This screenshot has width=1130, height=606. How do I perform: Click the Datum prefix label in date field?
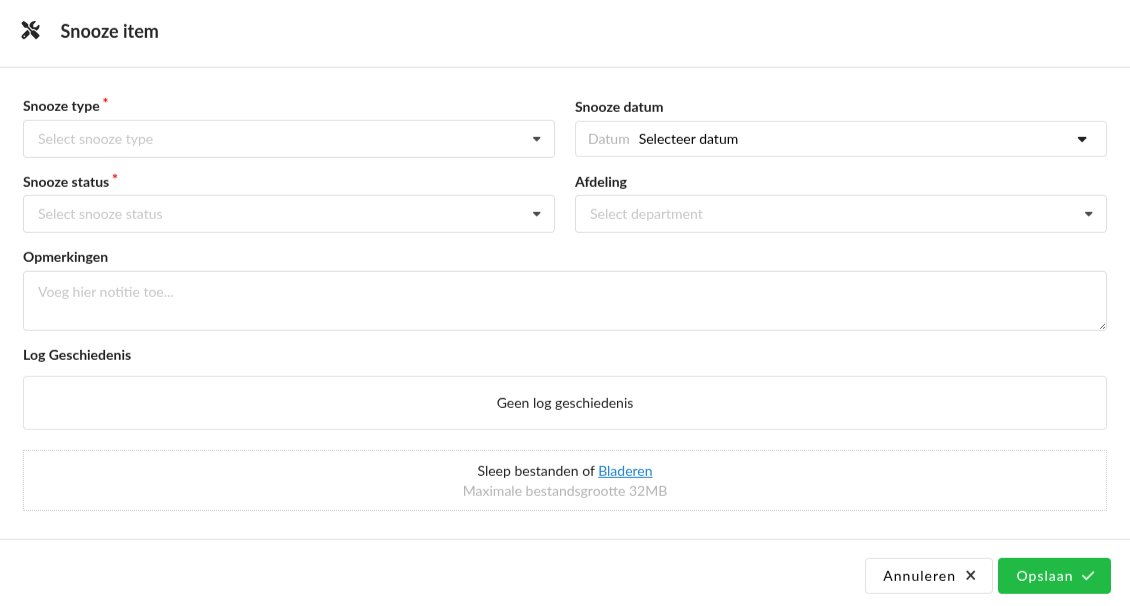coord(609,140)
